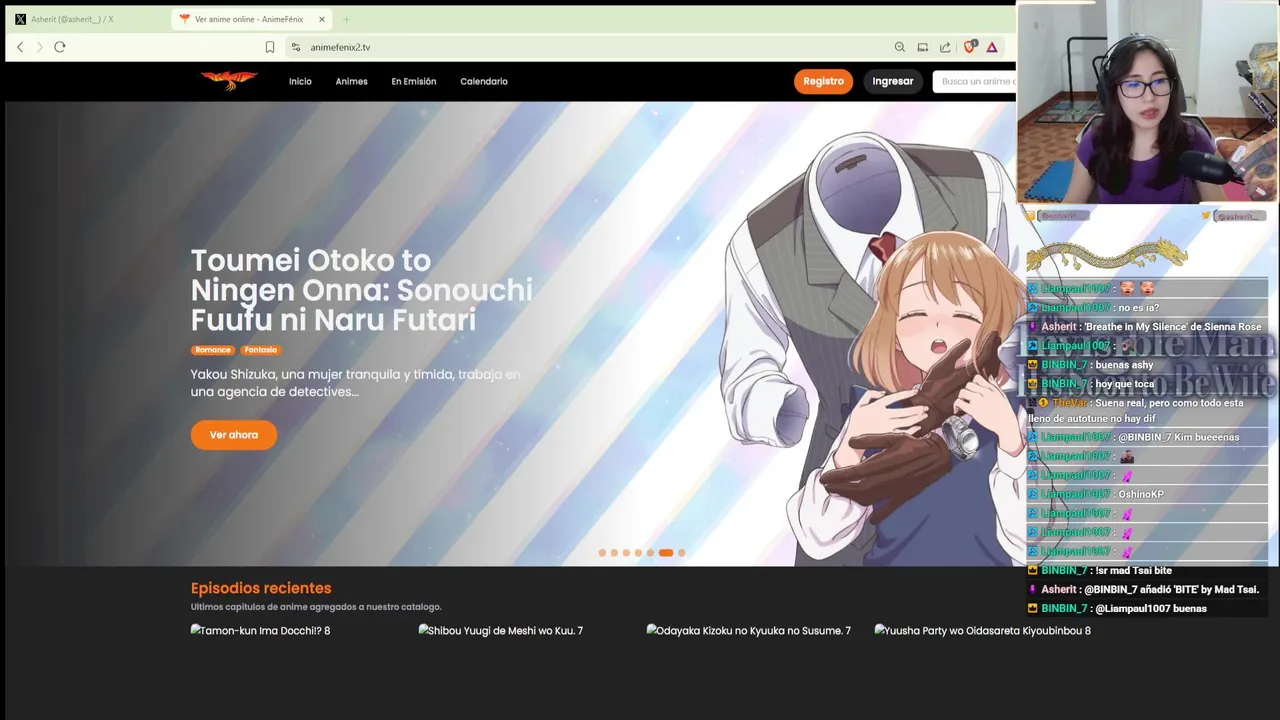Viewport: 1280px width, 720px height.
Task: Click the active elongated carousel indicator
Action: [x=666, y=552]
